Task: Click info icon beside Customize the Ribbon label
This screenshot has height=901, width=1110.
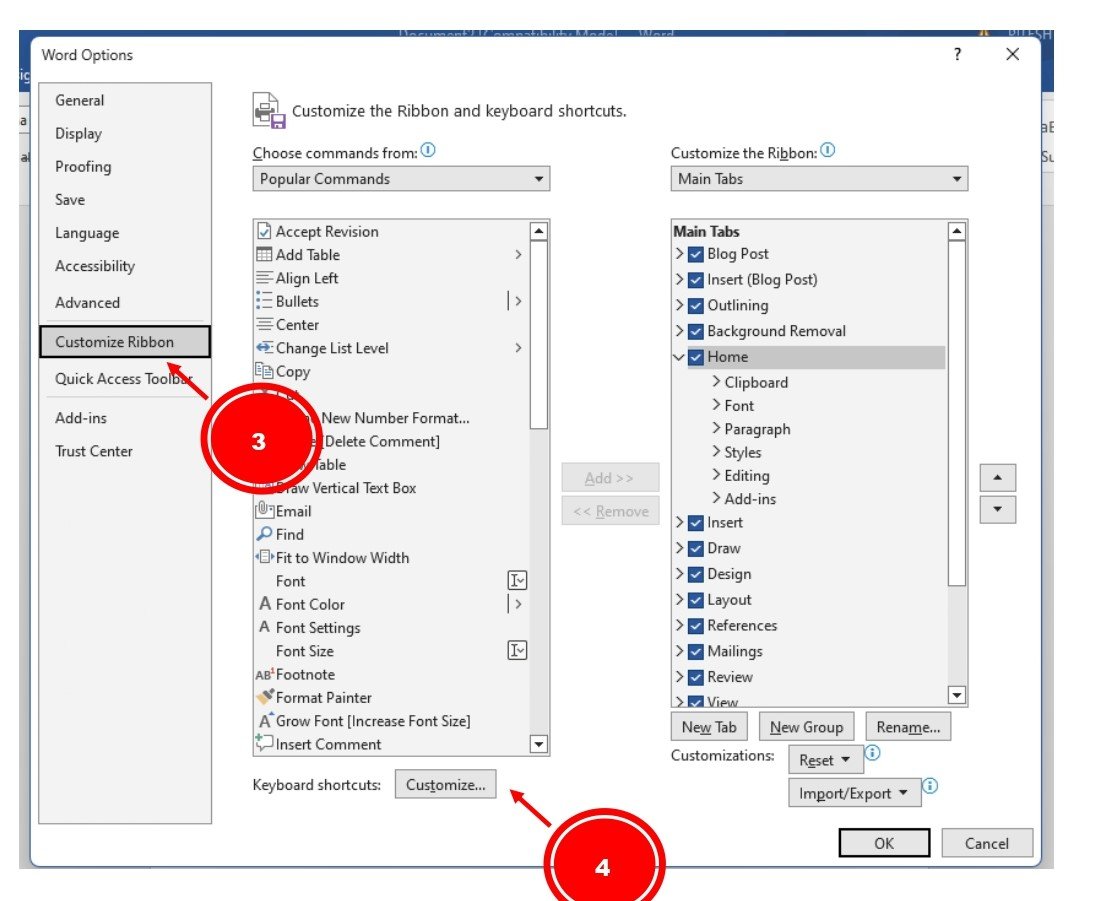Action: point(828,150)
